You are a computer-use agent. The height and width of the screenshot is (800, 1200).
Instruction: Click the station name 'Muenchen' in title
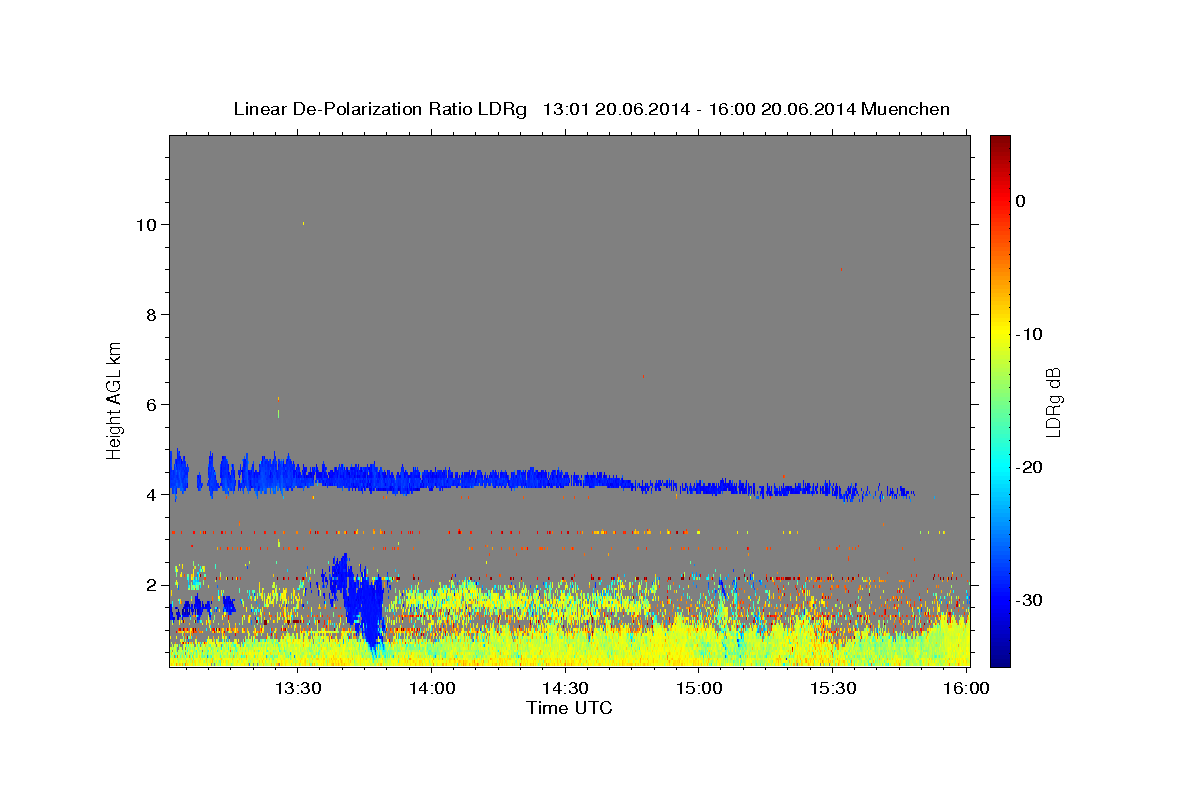(905, 109)
